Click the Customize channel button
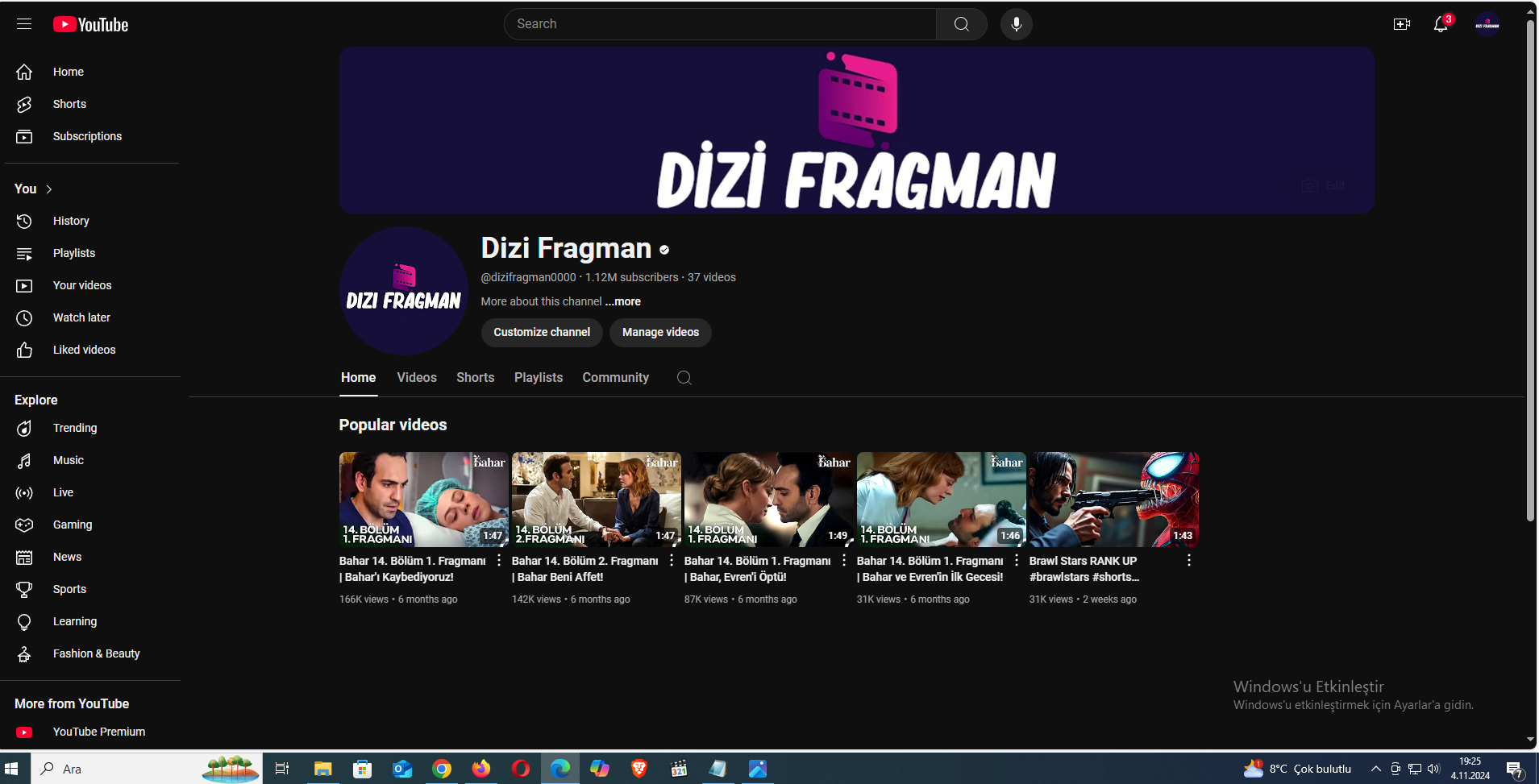Screen dimensions: 1539x784 [542, 333]
